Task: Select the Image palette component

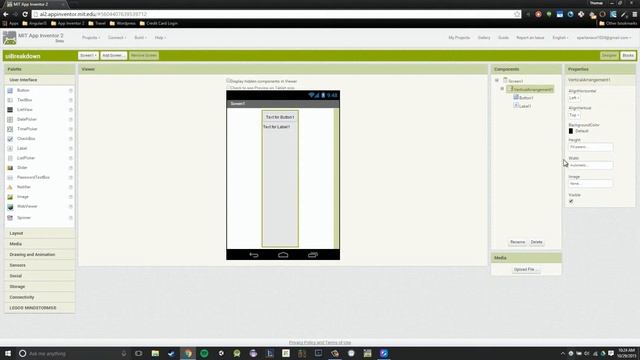Action: tap(23, 197)
